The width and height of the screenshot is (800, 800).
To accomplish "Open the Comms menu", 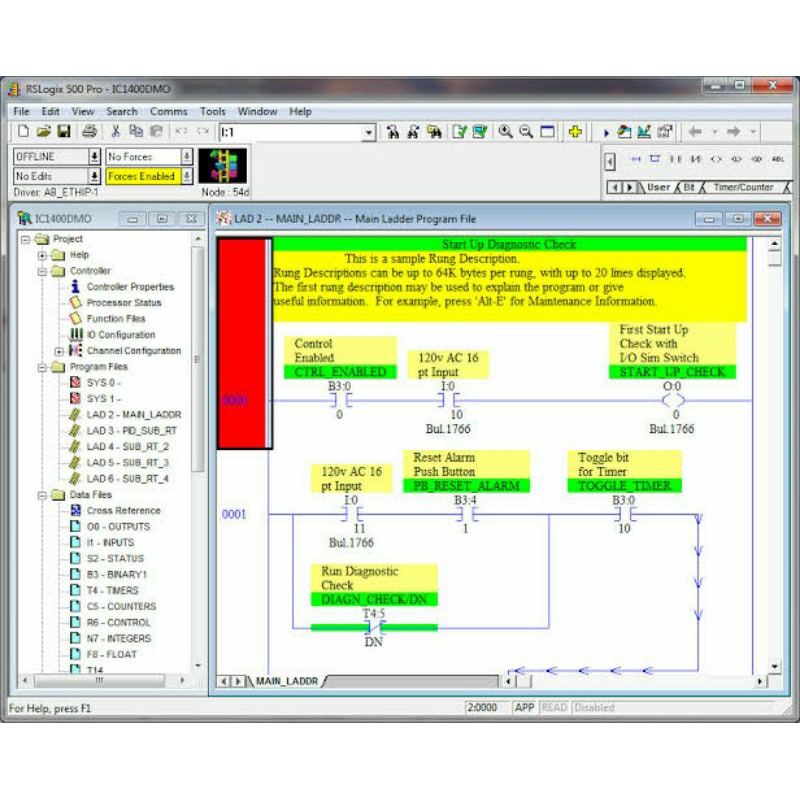I will pos(168,112).
